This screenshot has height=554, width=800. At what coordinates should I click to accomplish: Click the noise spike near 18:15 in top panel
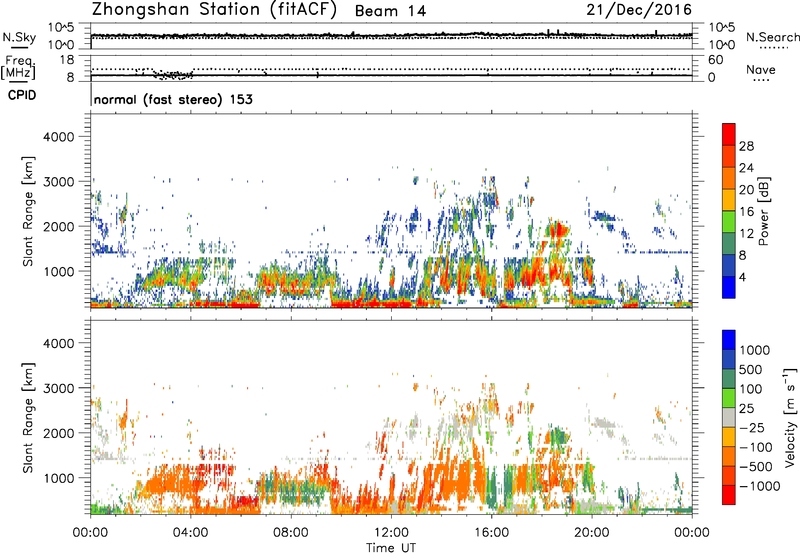tap(548, 32)
